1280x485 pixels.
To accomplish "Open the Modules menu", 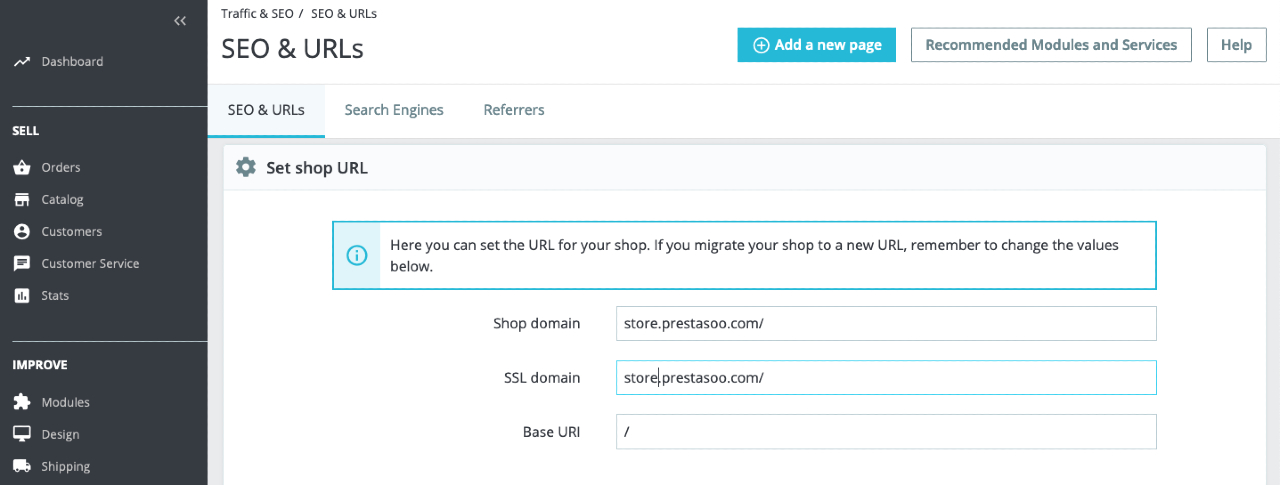I will tap(65, 402).
